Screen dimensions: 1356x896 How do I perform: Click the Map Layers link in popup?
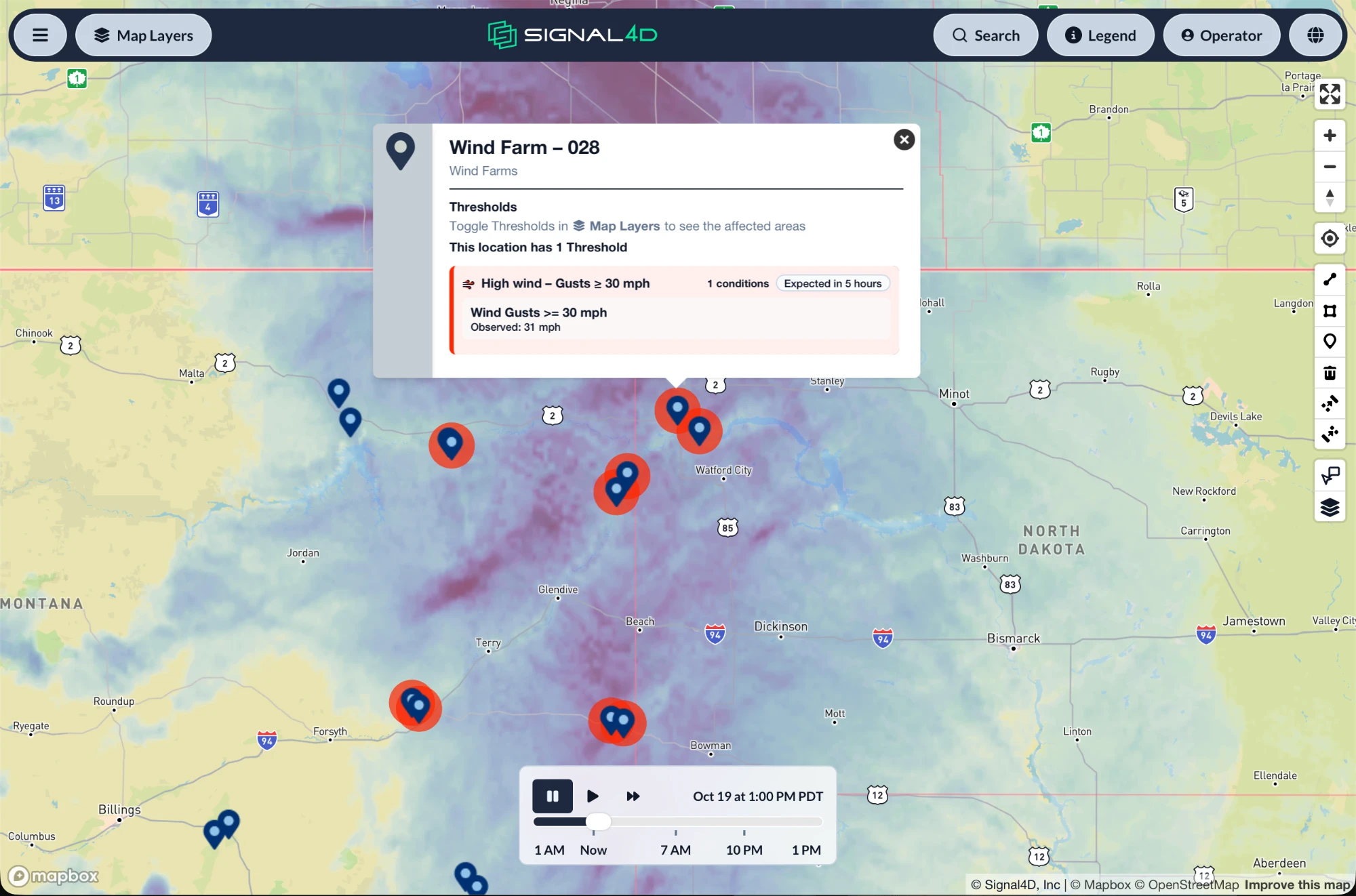pyautogui.click(x=616, y=226)
